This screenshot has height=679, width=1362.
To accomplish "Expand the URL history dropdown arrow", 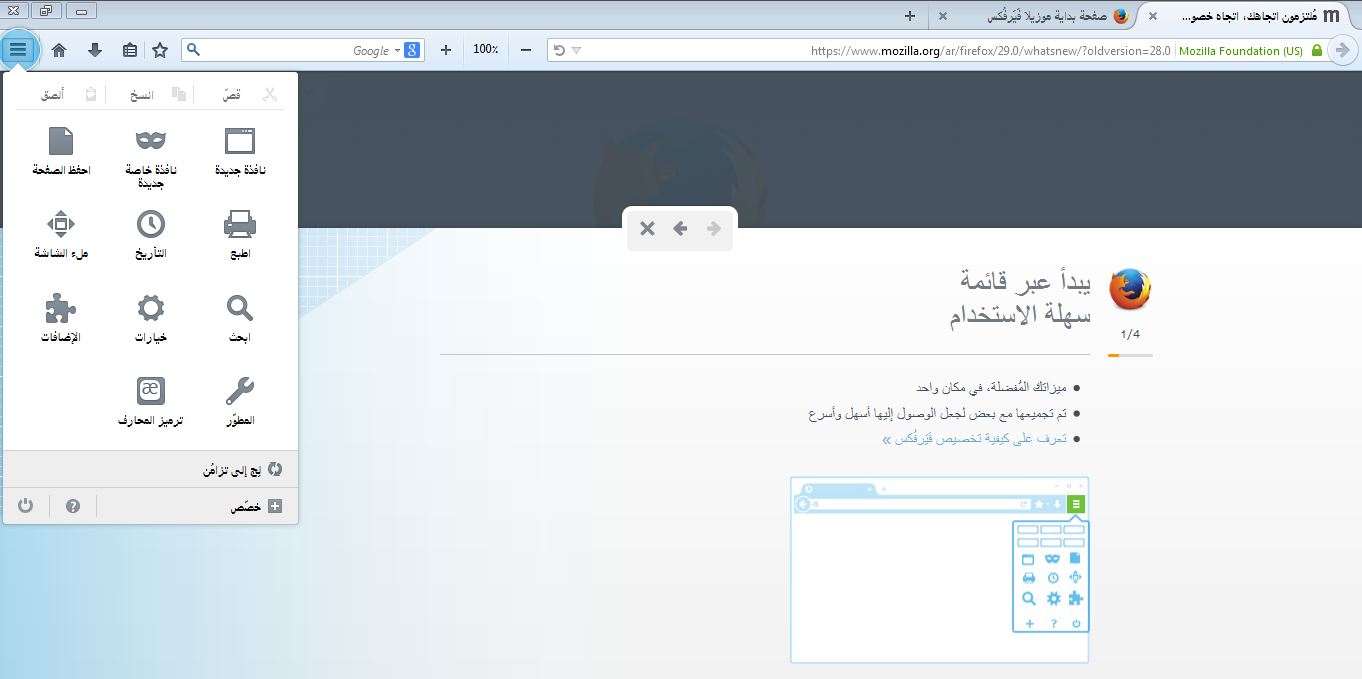I will (577, 51).
